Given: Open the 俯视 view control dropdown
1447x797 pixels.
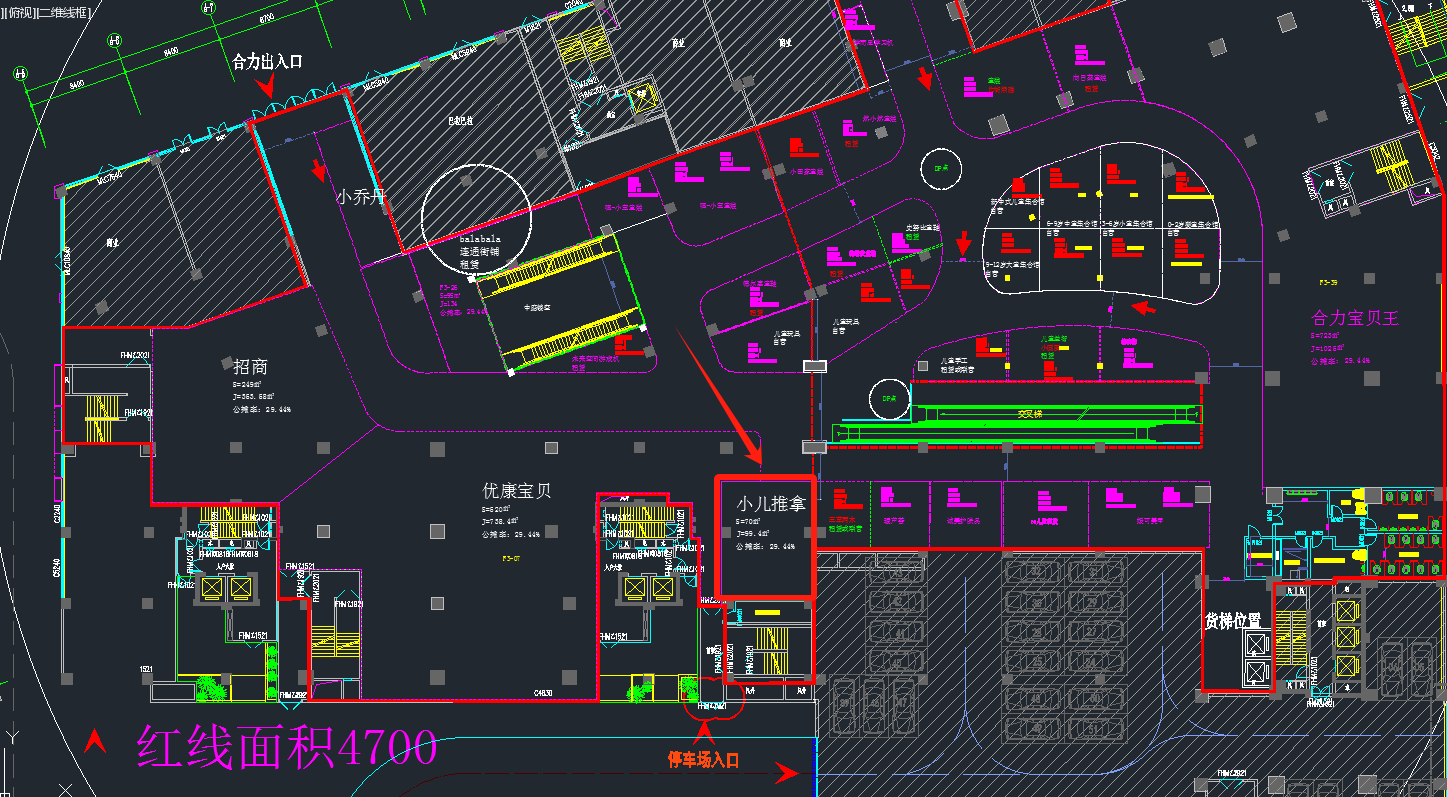Looking at the screenshot, I should 22,13.
